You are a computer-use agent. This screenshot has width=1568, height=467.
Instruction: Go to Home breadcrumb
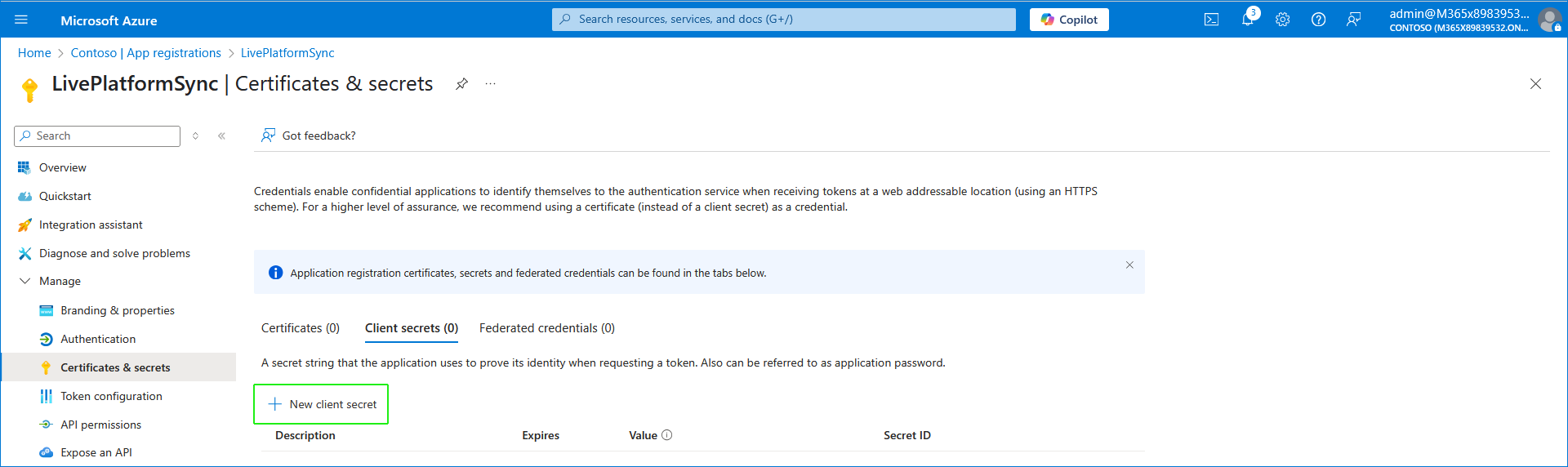pyautogui.click(x=34, y=53)
